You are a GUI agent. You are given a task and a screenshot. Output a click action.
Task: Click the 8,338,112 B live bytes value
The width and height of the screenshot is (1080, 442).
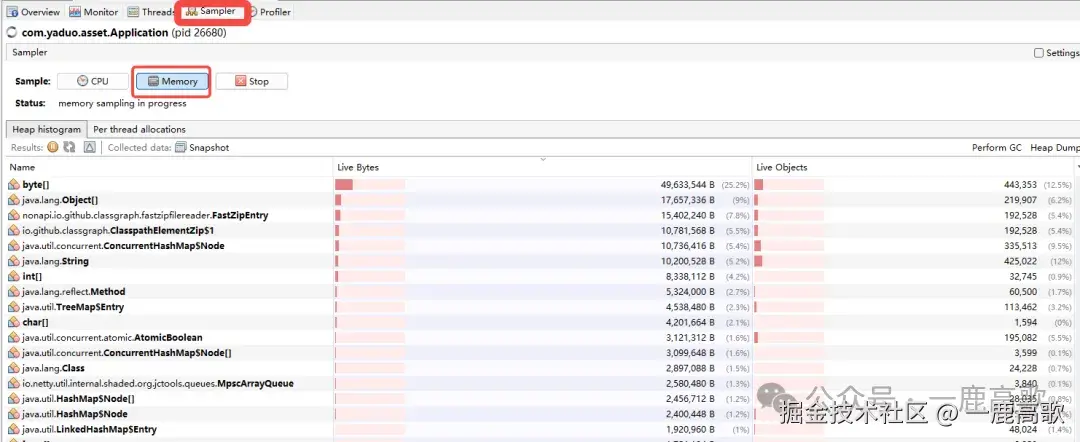click(x=689, y=276)
